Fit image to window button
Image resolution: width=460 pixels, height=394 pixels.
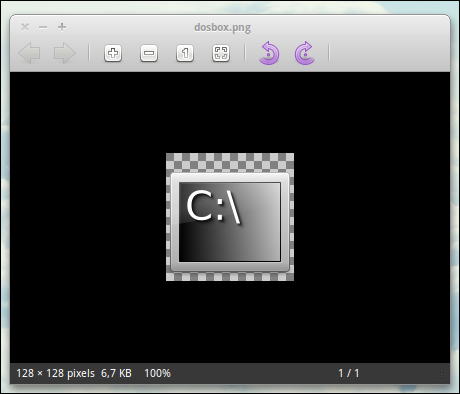221,53
